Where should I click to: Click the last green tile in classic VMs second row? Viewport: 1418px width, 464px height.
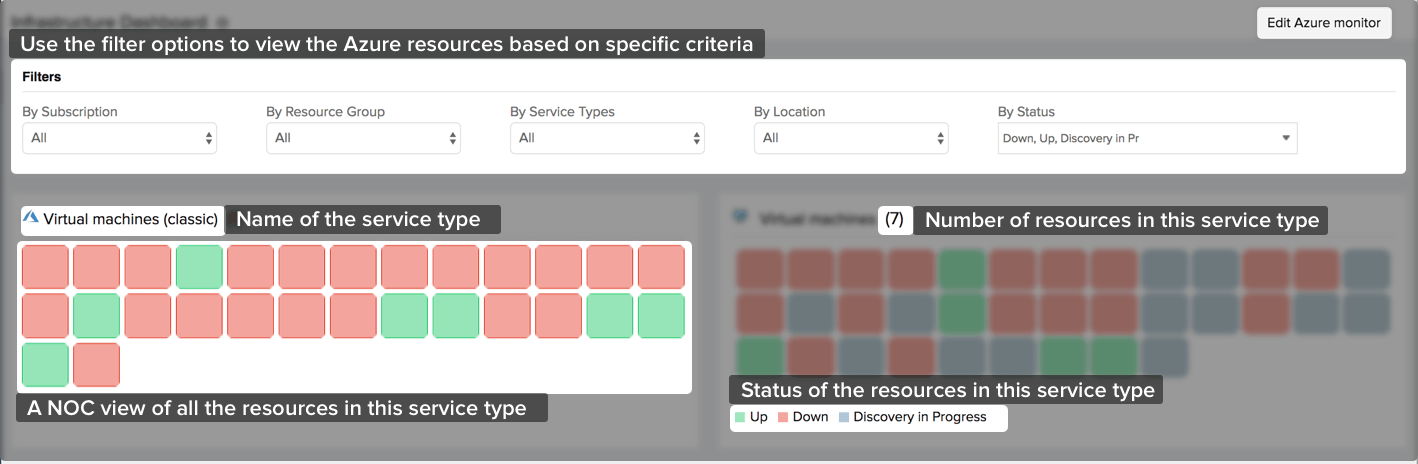tap(661, 316)
